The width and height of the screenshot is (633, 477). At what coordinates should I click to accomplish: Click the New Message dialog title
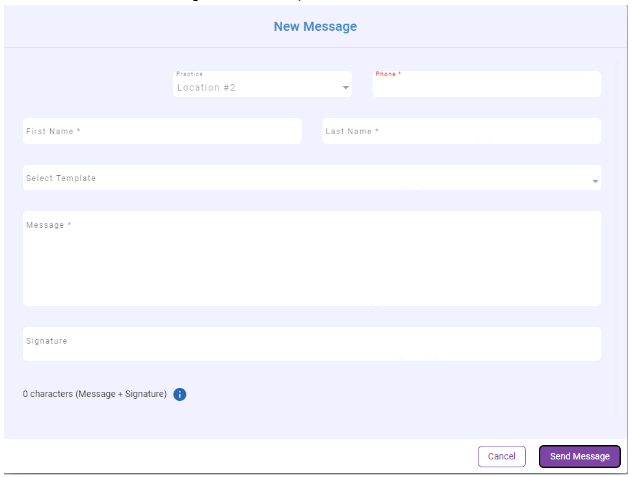(315, 27)
